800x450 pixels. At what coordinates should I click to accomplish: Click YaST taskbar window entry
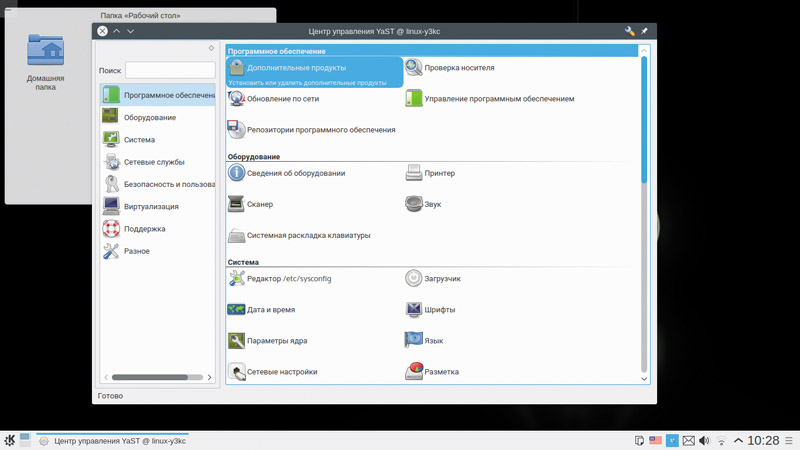[x=113, y=441]
